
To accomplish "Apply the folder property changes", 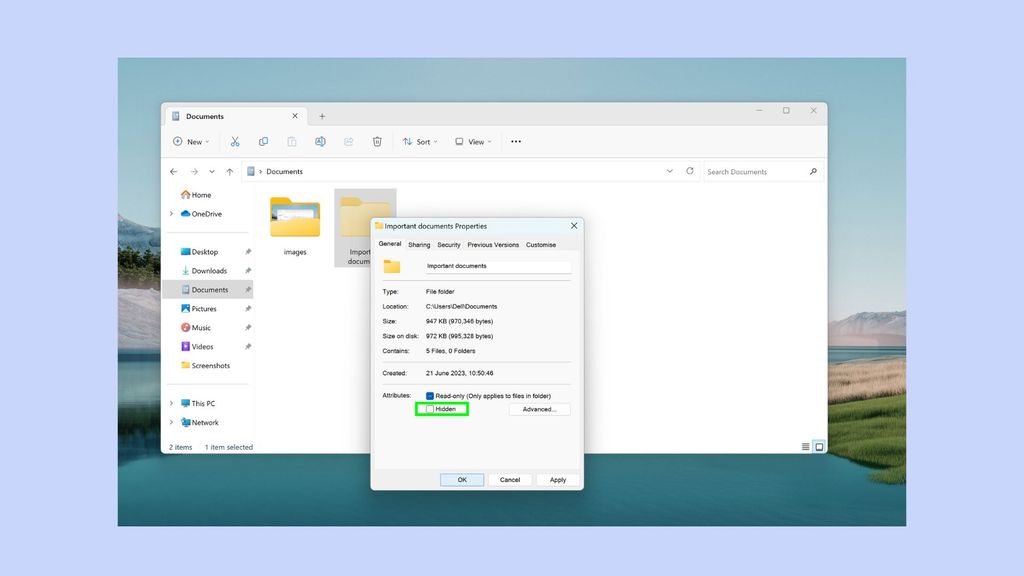I will 558,480.
